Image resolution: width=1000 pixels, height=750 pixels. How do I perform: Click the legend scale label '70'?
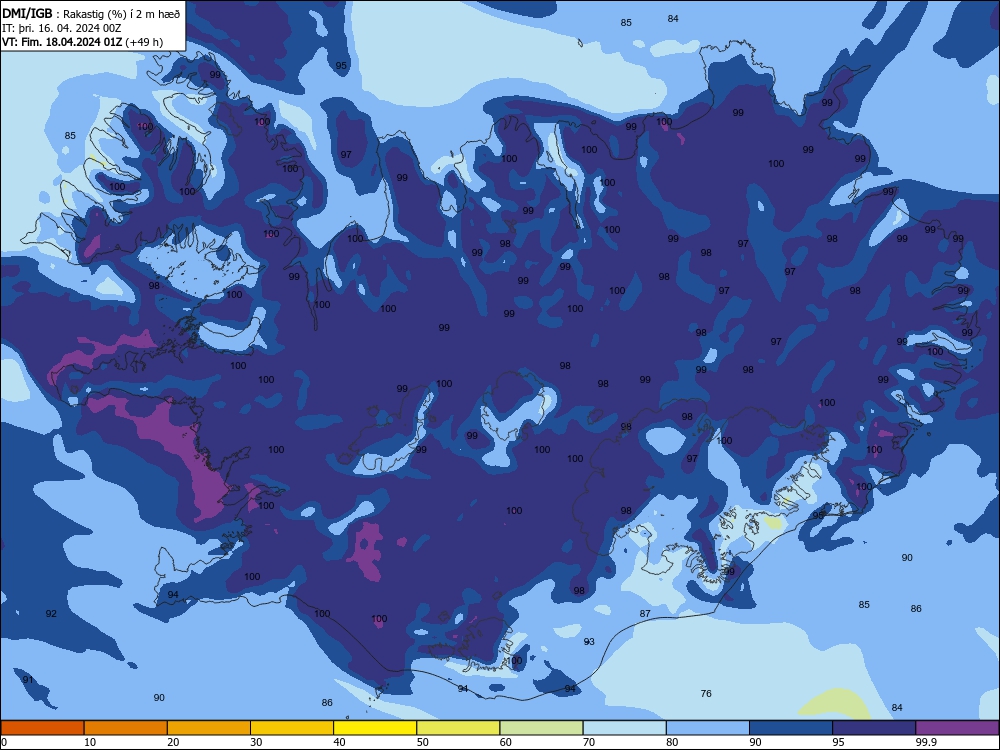(x=589, y=742)
